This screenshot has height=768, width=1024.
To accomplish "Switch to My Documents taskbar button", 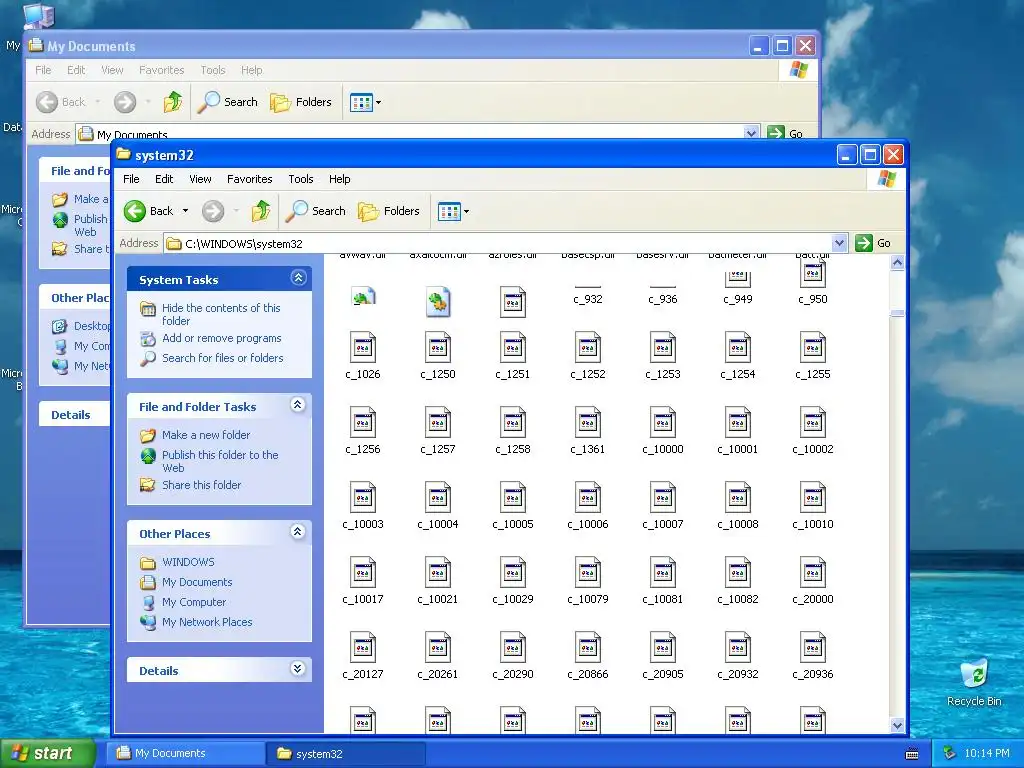I will tap(186, 753).
